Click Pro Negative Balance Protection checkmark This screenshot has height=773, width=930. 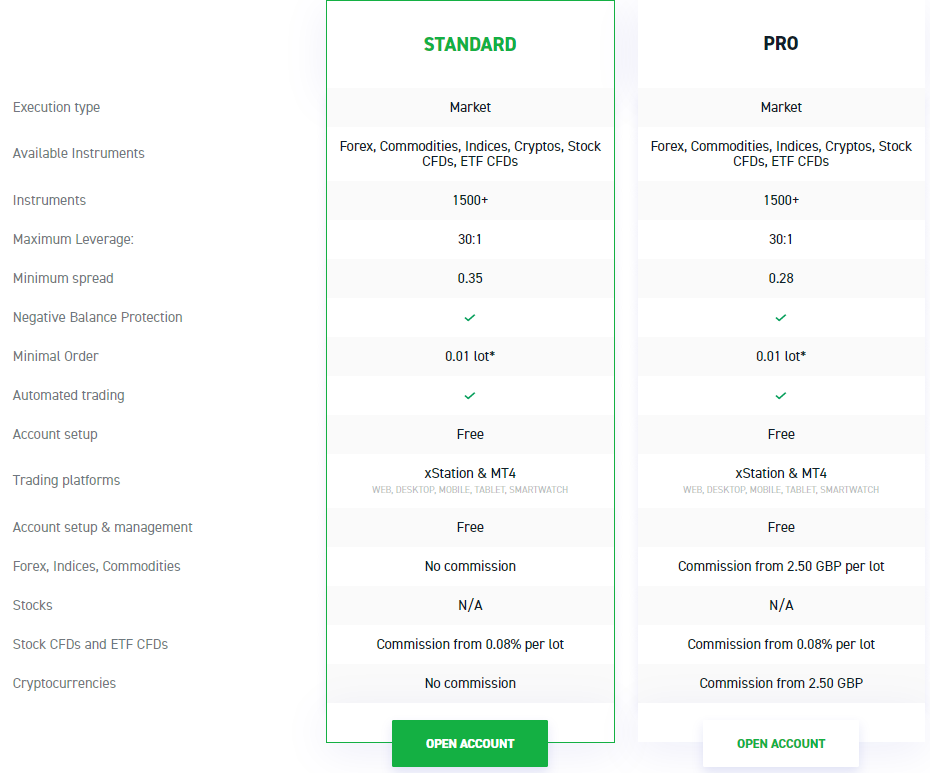pos(781,318)
